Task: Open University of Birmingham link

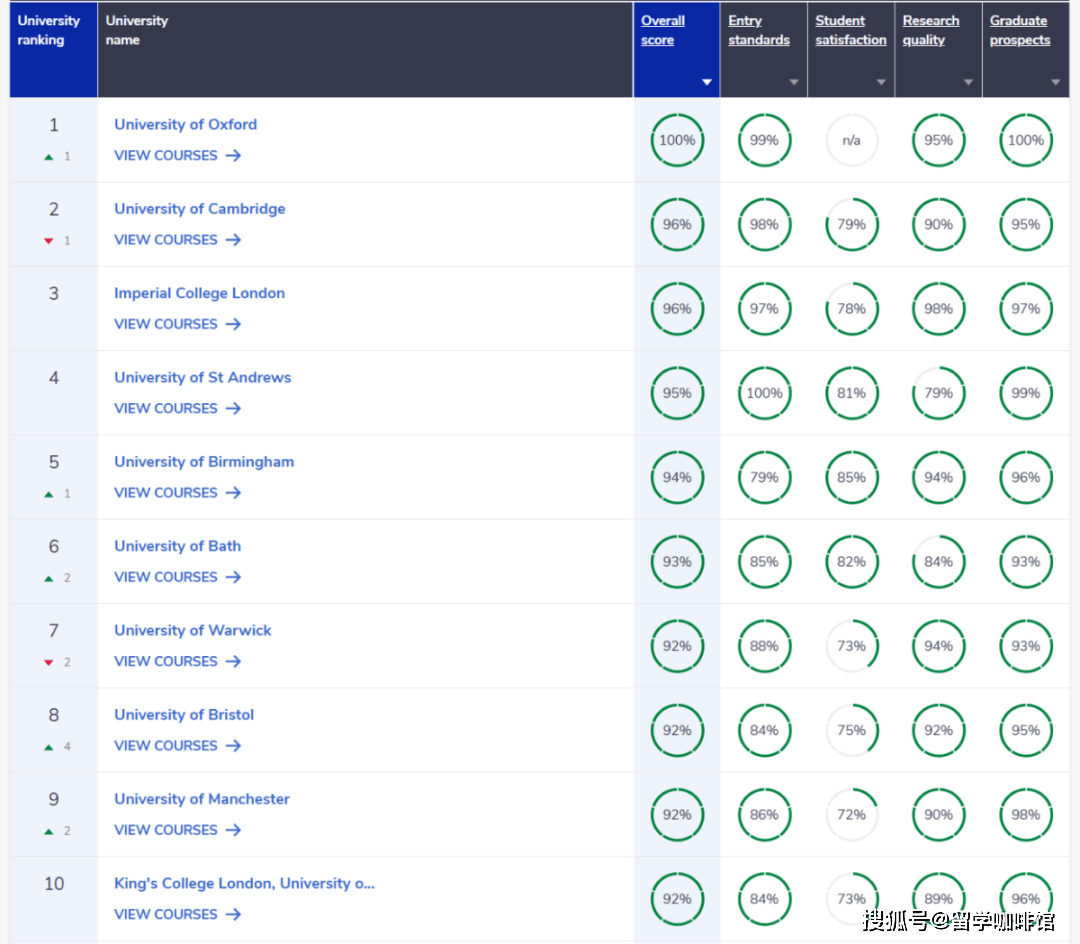Action: [x=204, y=462]
